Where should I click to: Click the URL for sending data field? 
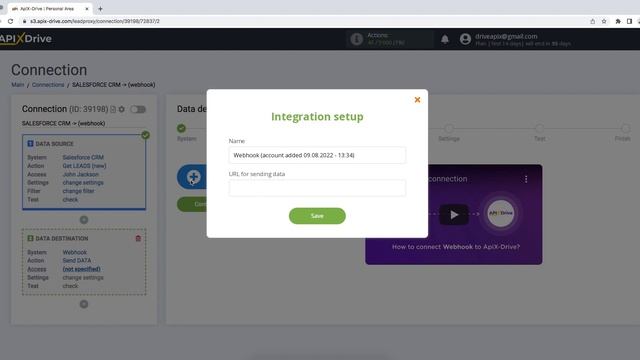pyautogui.click(x=317, y=188)
